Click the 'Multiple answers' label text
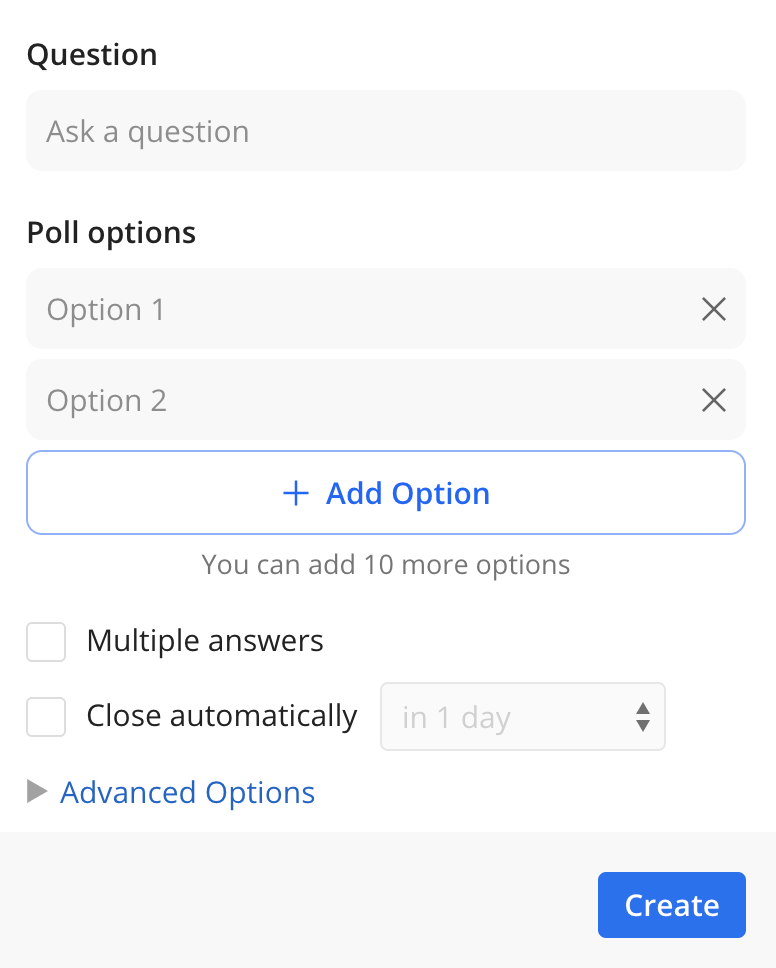Screen dimensions: 776x968 point(205,641)
